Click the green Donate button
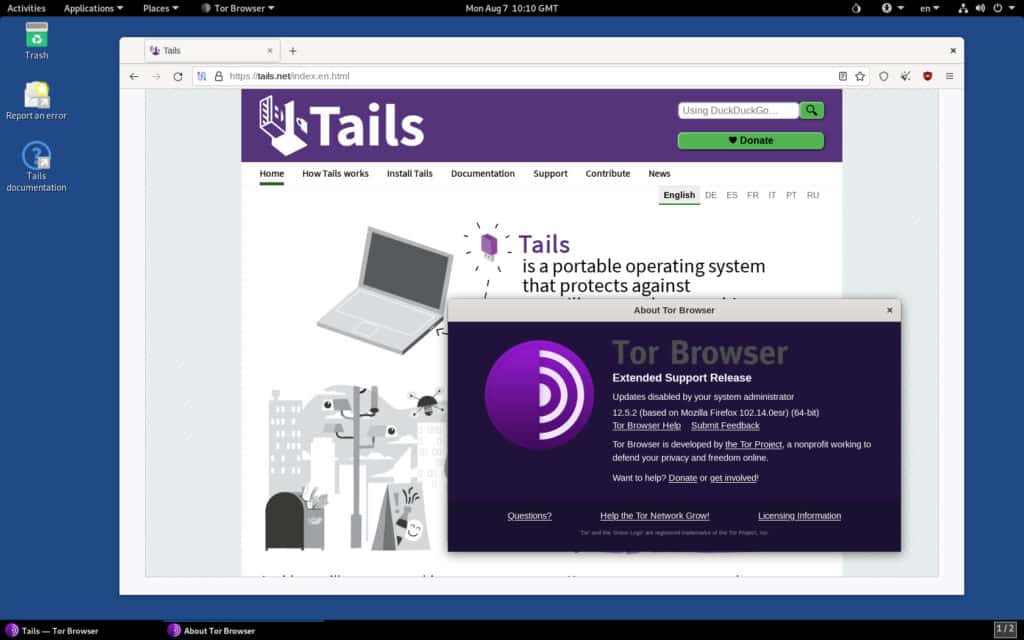This screenshot has width=1024, height=640. (x=751, y=140)
